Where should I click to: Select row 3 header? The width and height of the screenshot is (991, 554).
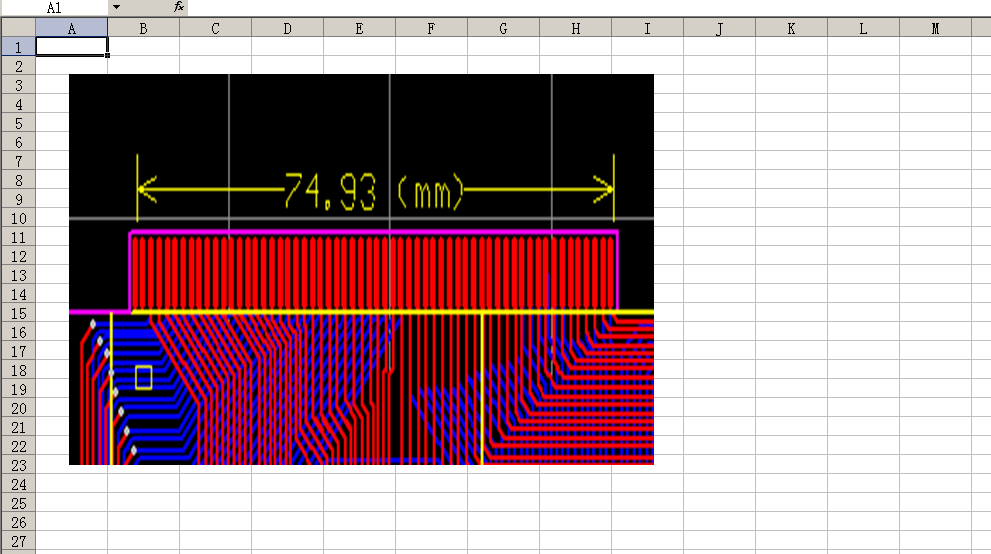pyautogui.click(x=18, y=85)
